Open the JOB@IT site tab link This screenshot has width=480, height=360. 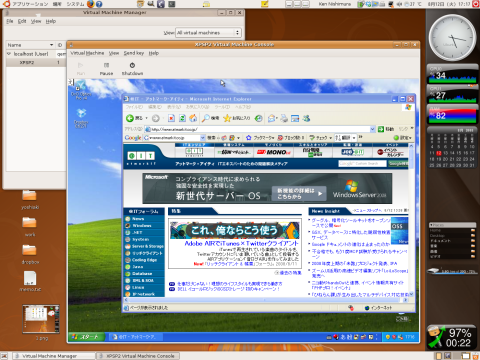click(352, 152)
